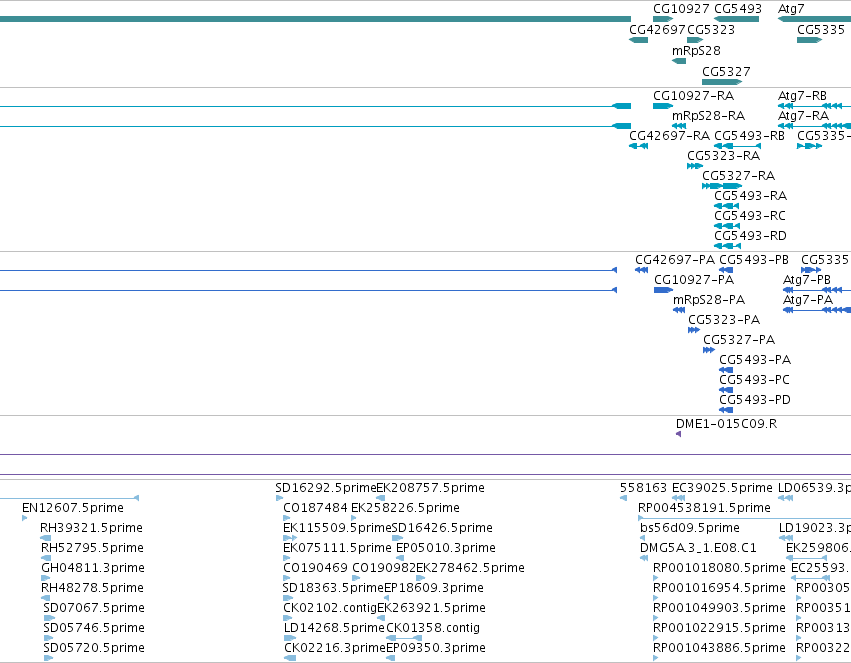The width and height of the screenshot is (851, 663).
Task: Click the RH52795.5prime EST label
Action: click(92, 549)
